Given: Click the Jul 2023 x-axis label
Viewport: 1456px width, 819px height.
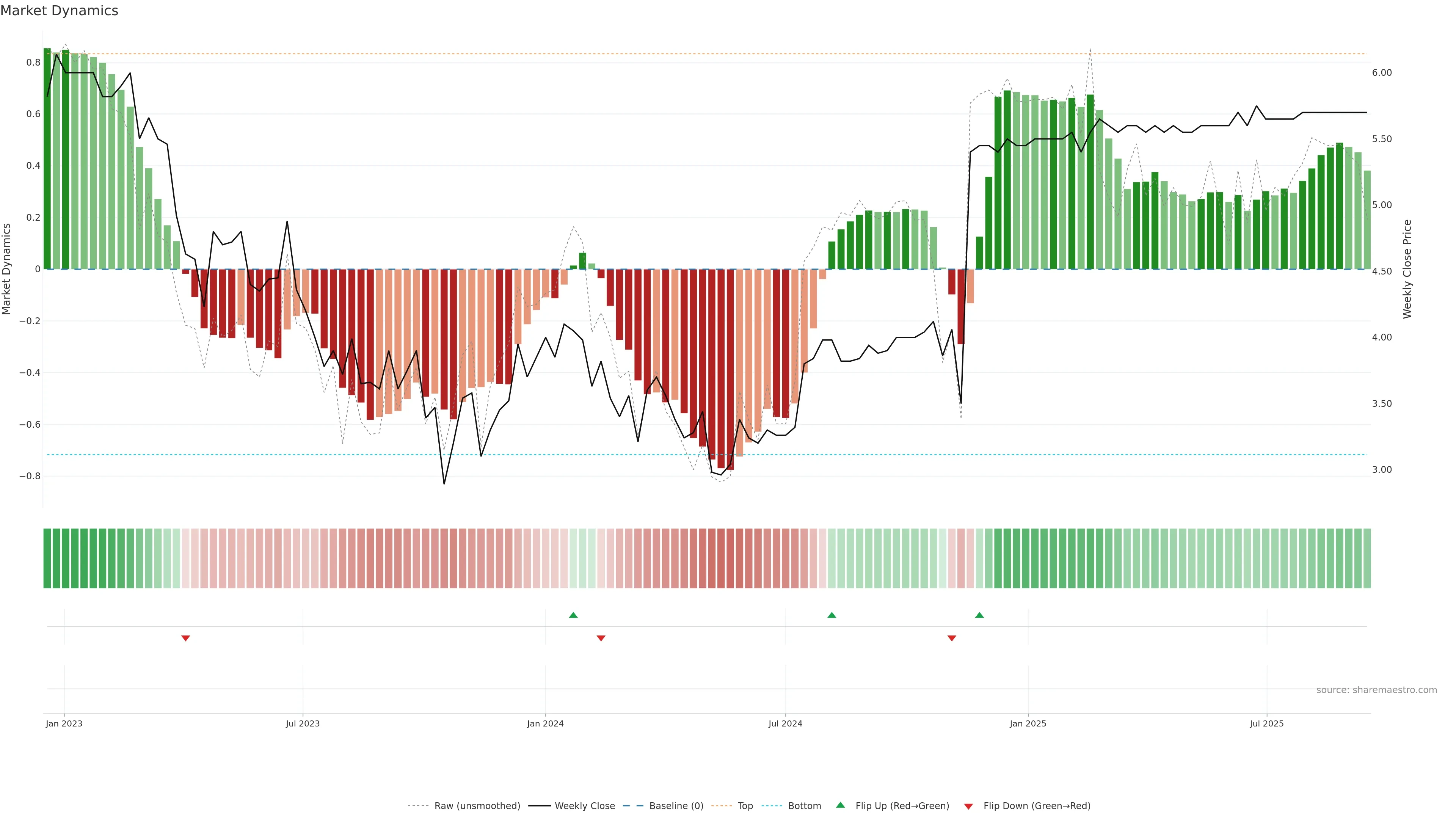Looking at the screenshot, I should click(x=303, y=723).
